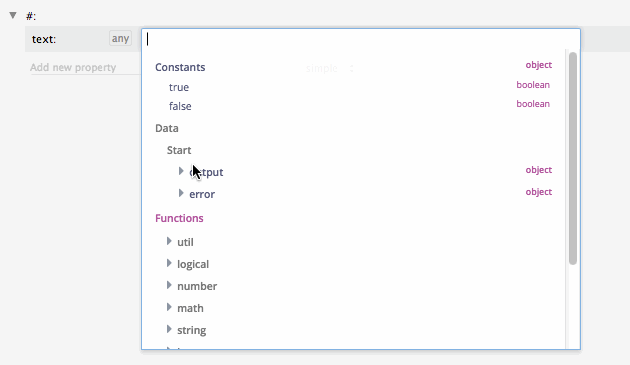Viewport: 630px width, 365px height.
Task: Select the 'util' function category
Action: pyautogui.click(x=185, y=242)
